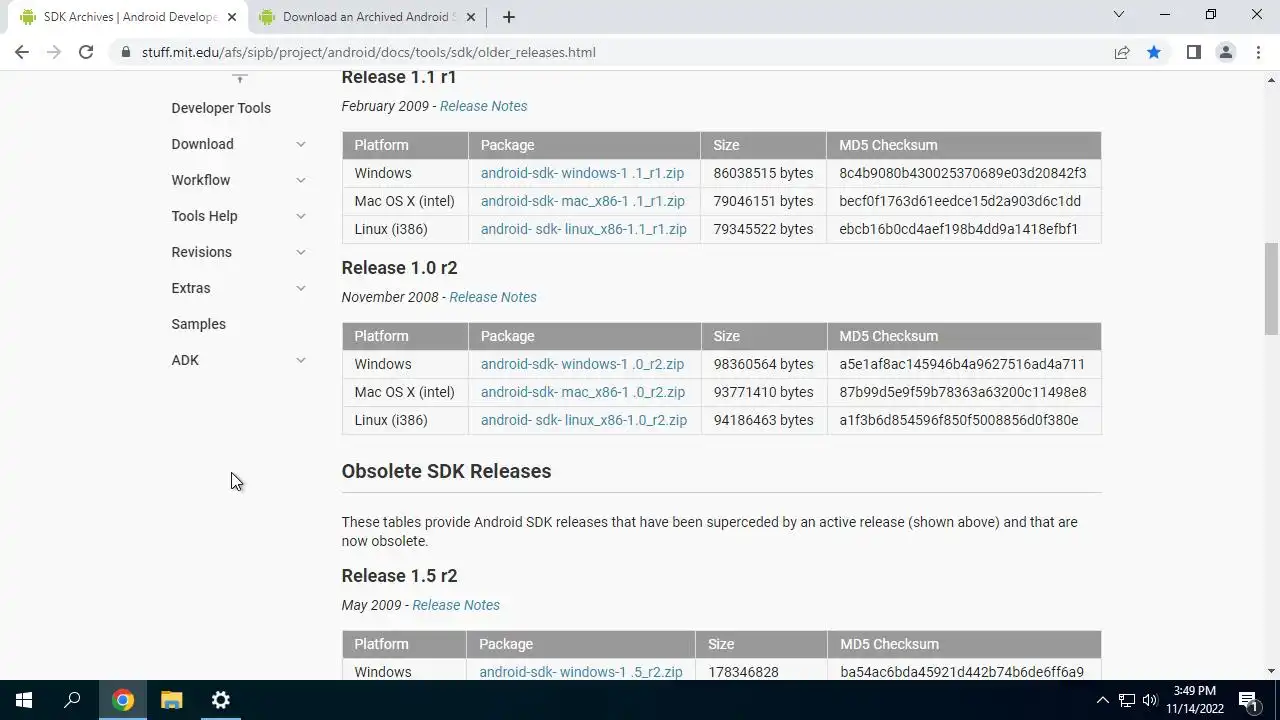The height and width of the screenshot is (720, 1280).
Task: Select size 79046151 bytes cell
Action: [764, 201]
